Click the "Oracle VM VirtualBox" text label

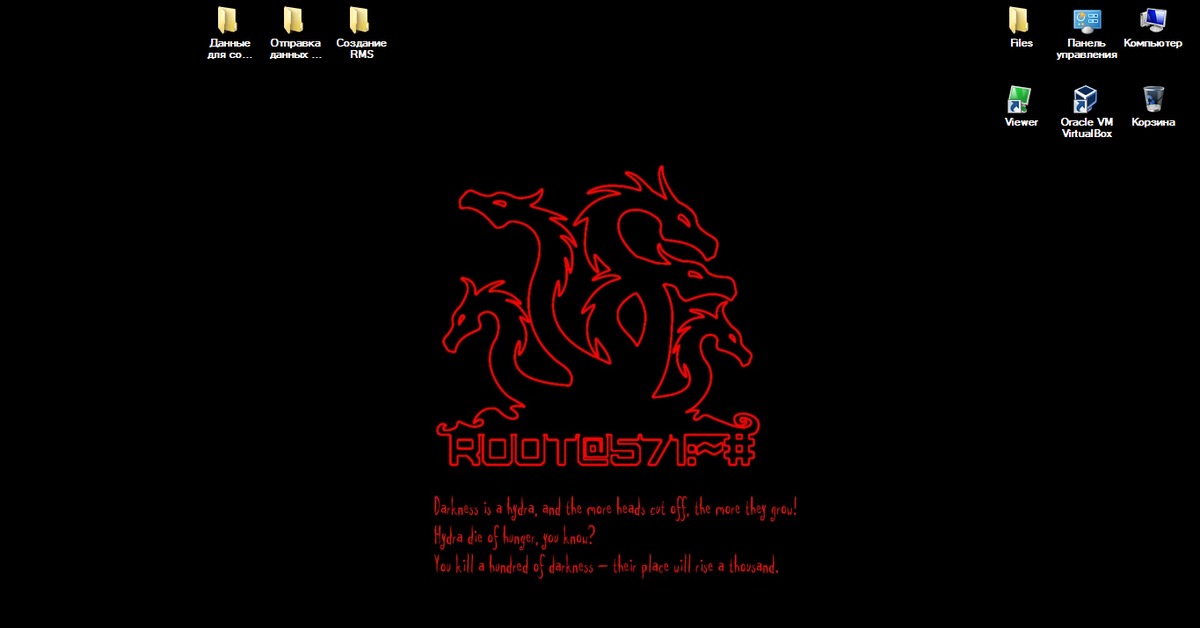pyautogui.click(x=1086, y=128)
